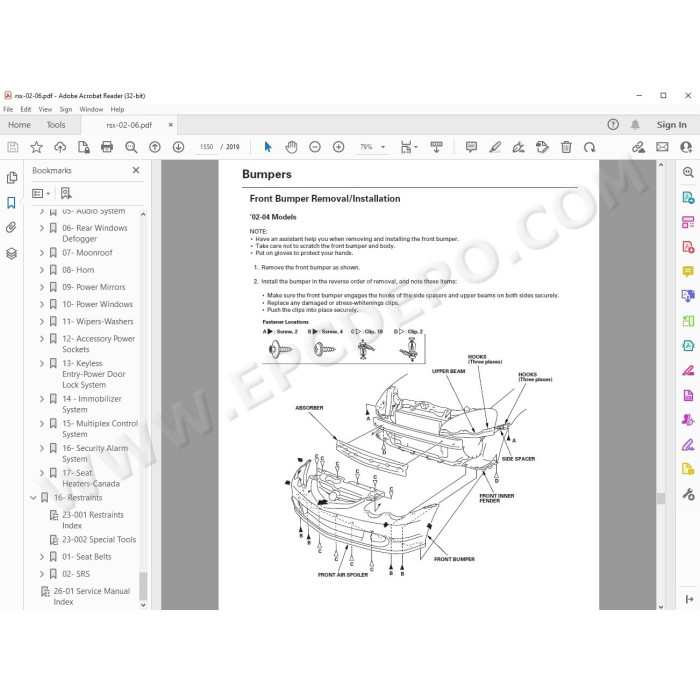Open the right-pane Comment tool
The height and width of the screenshot is (700, 700).
click(x=688, y=271)
